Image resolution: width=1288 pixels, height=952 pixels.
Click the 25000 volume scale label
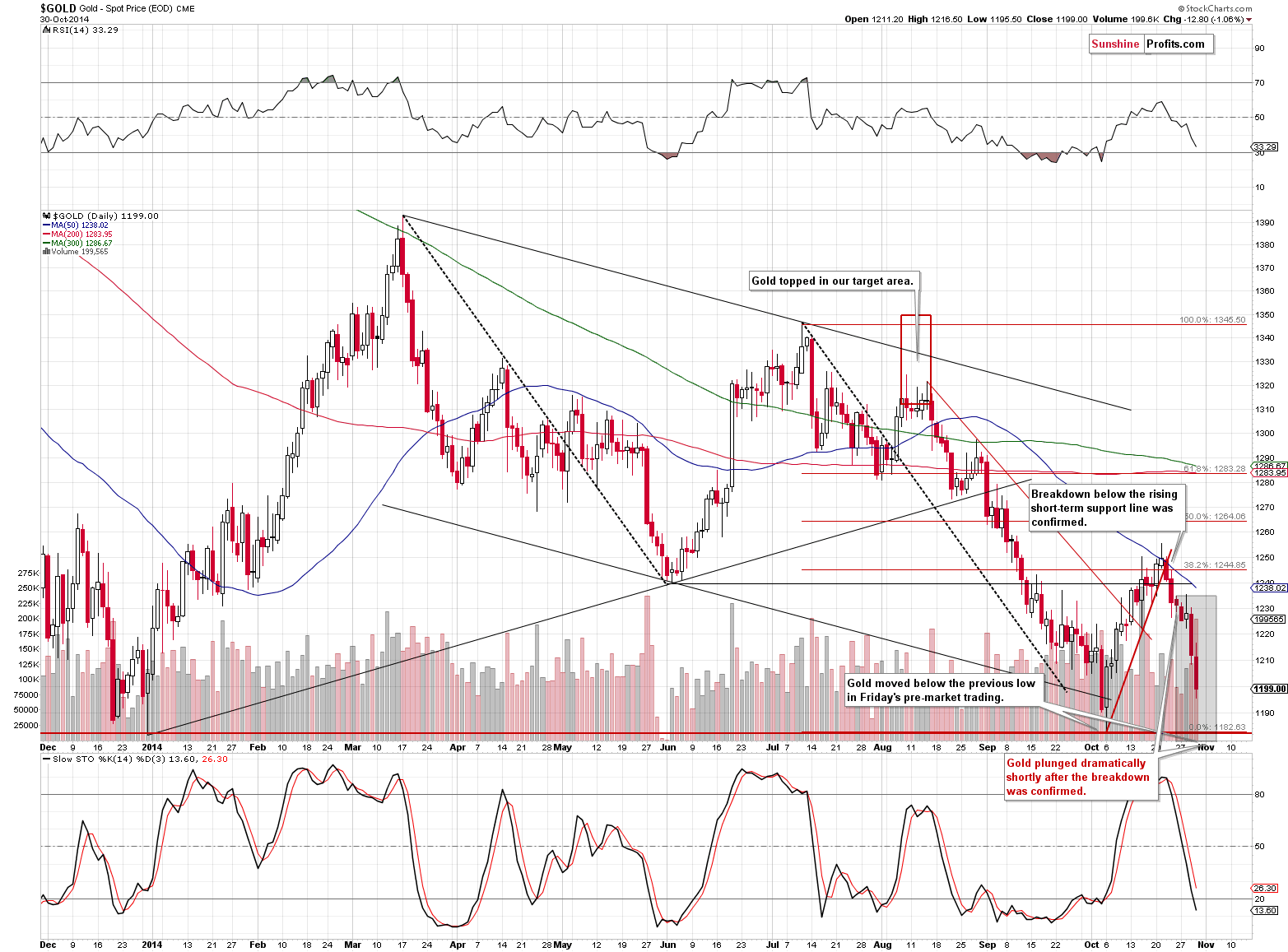pyautogui.click(x=26, y=725)
